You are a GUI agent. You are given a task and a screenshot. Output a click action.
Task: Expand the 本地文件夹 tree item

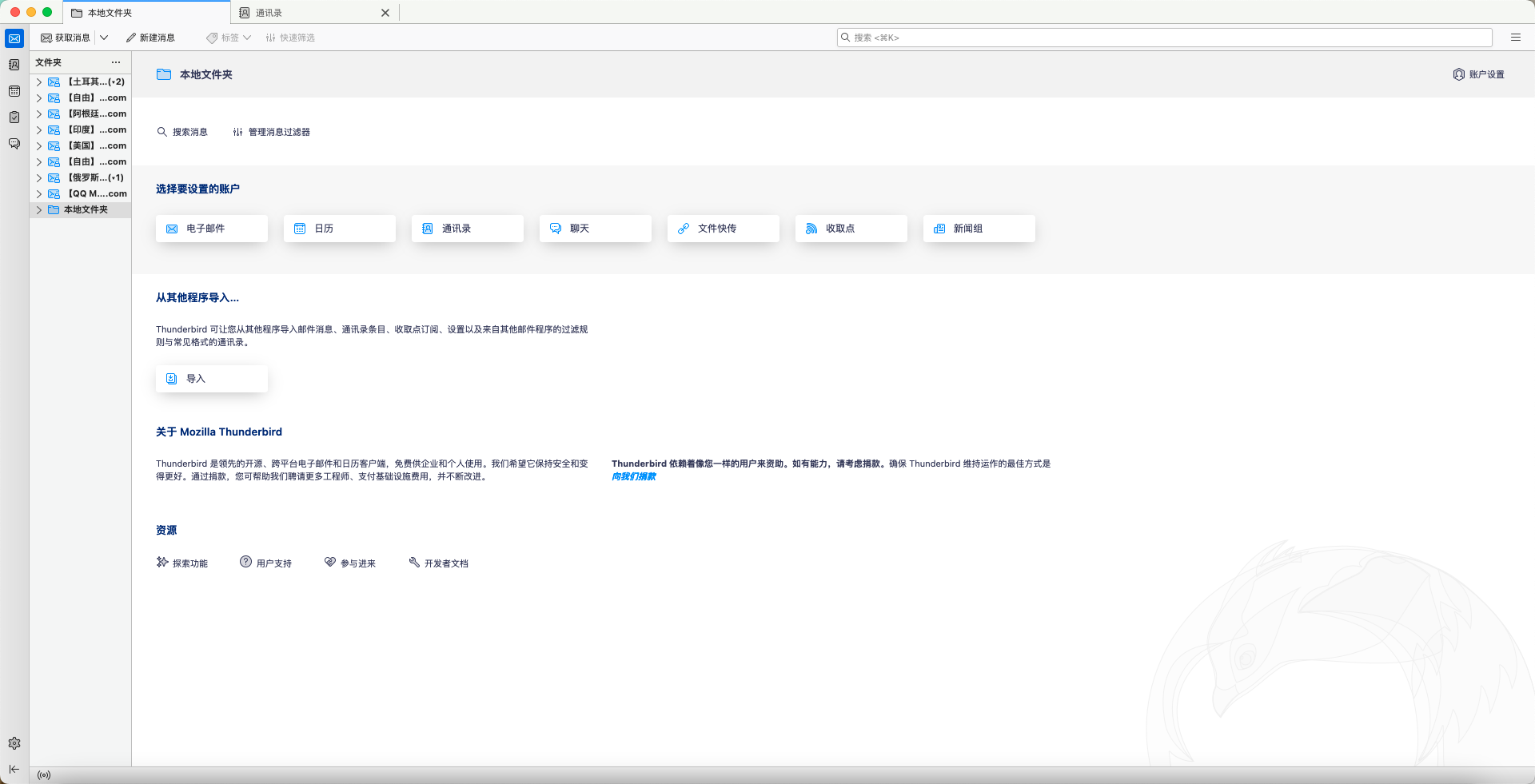point(38,210)
